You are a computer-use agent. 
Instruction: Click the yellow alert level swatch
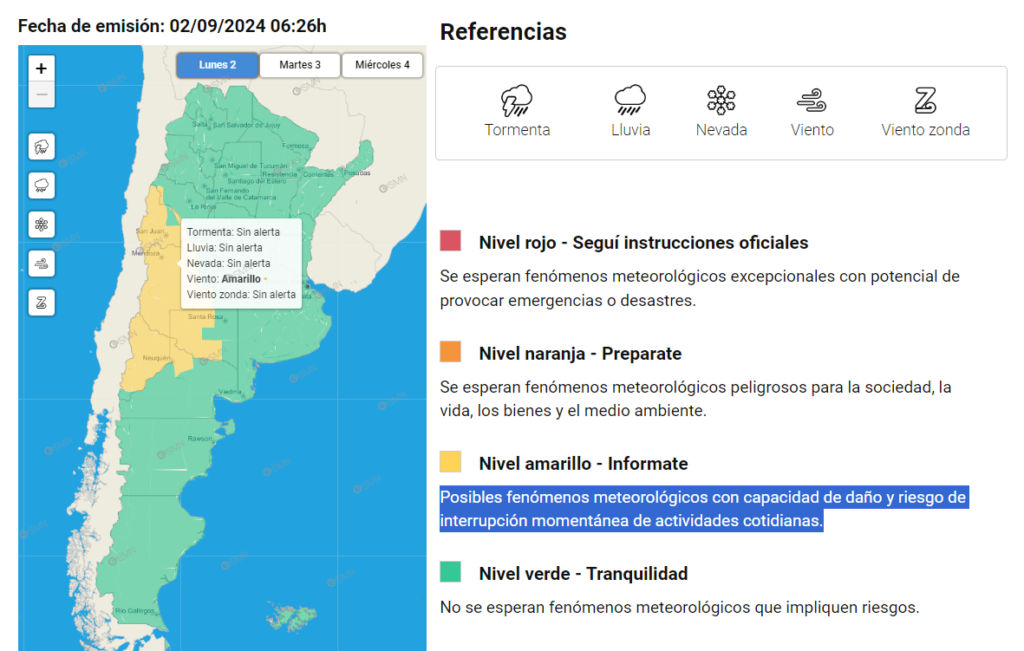(451, 462)
